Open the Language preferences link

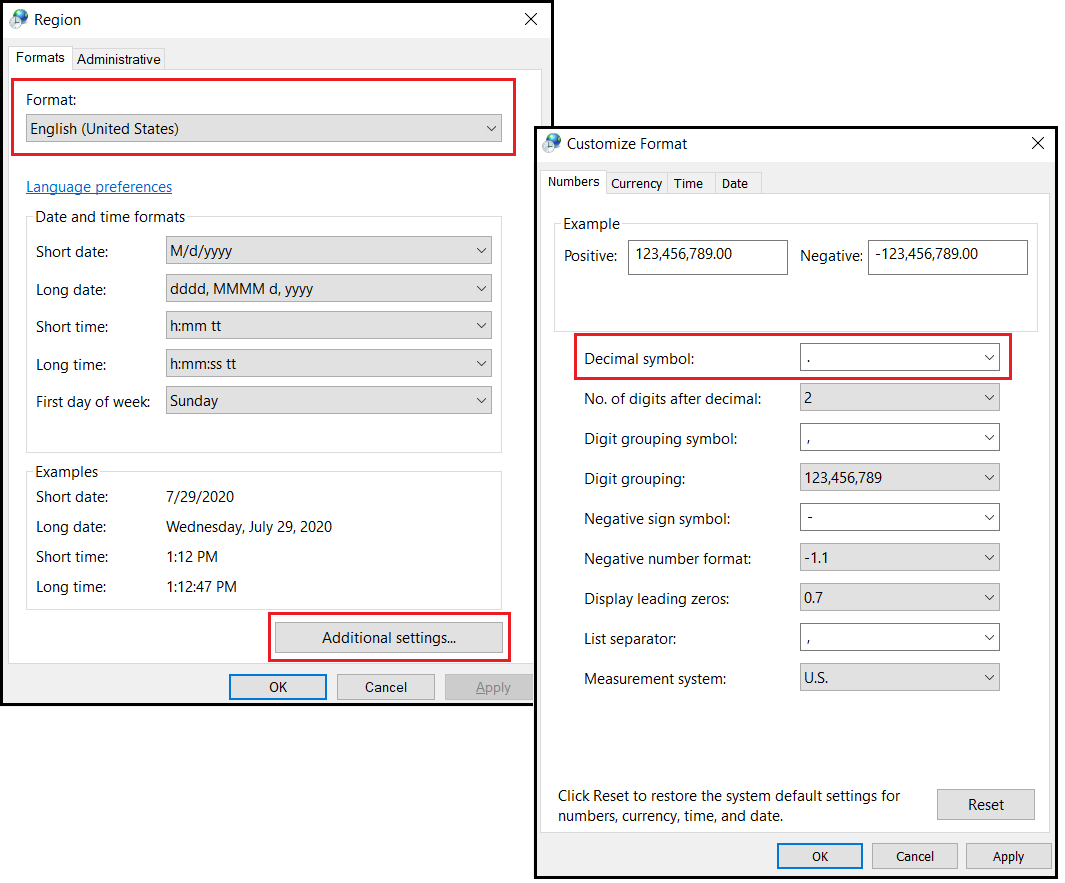[99, 186]
